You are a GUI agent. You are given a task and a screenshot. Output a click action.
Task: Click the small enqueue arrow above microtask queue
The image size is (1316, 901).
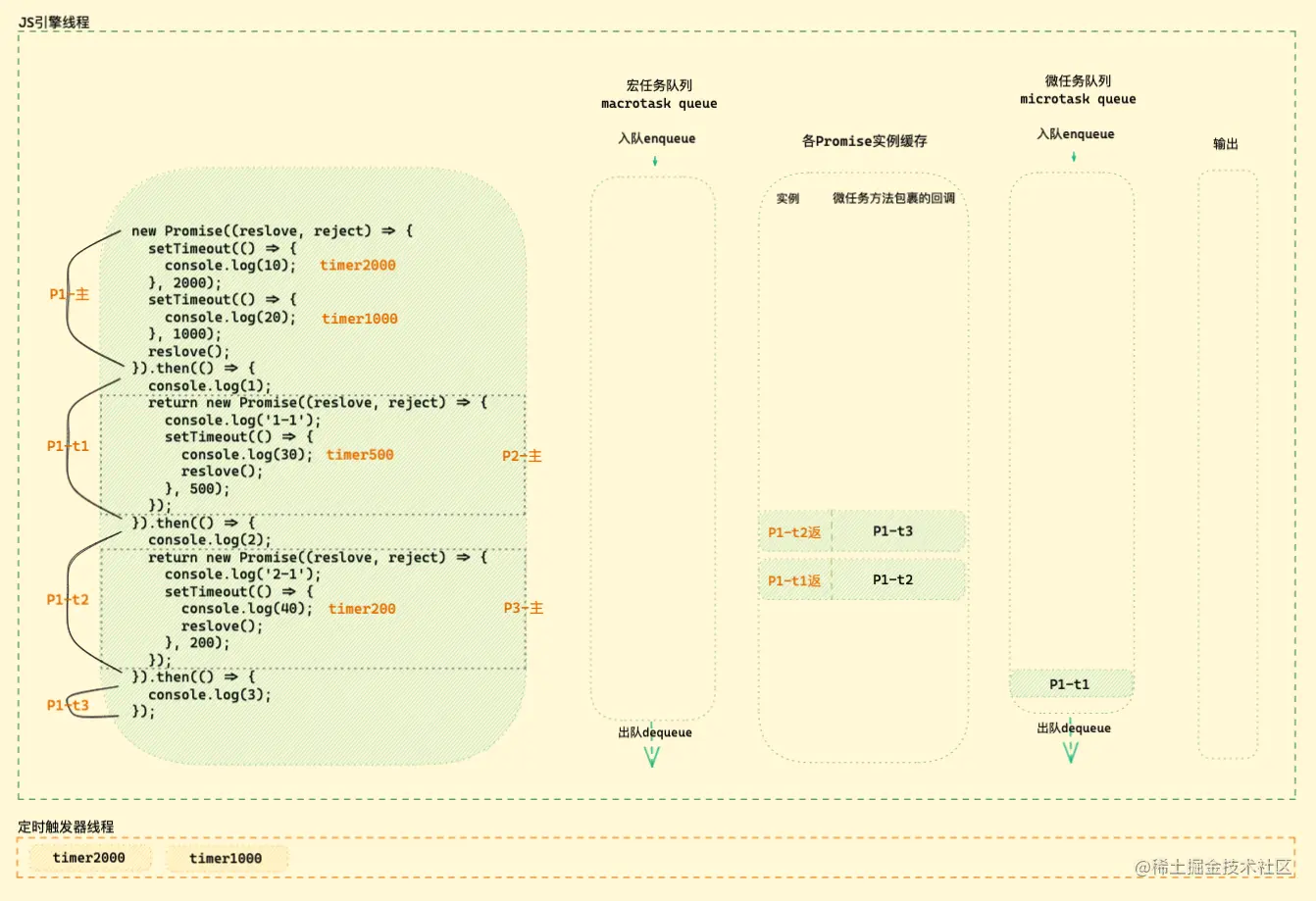pyautogui.click(x=1074, y=156)
